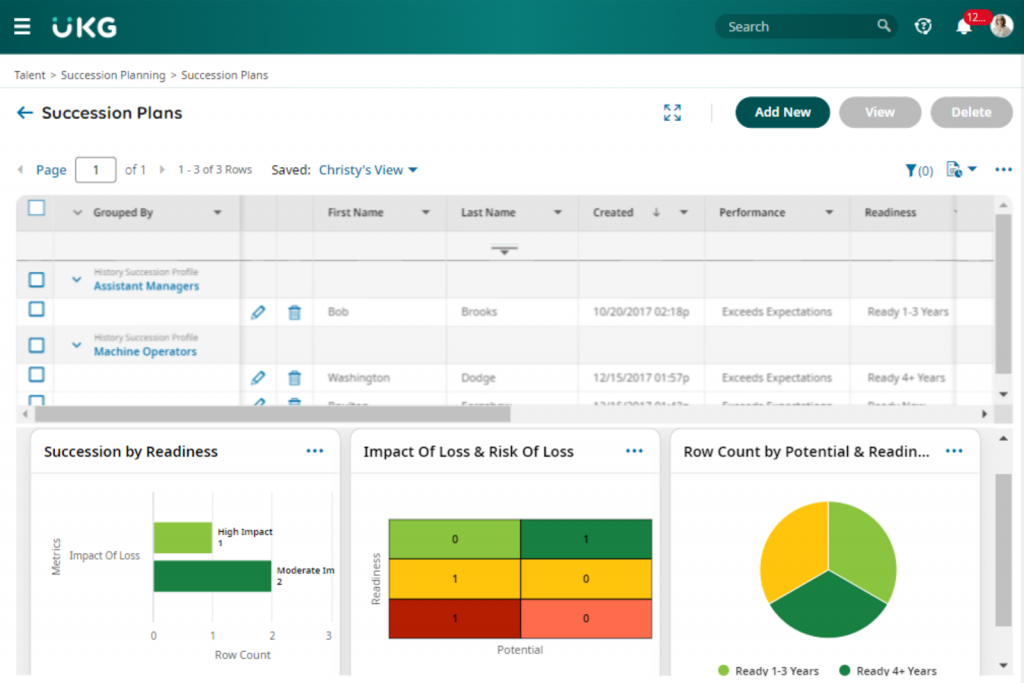Go to Succession Planning breadcrumb
Image resolution: width=1024 pixels, height=683 pixels.
click(x=113, y=75)
